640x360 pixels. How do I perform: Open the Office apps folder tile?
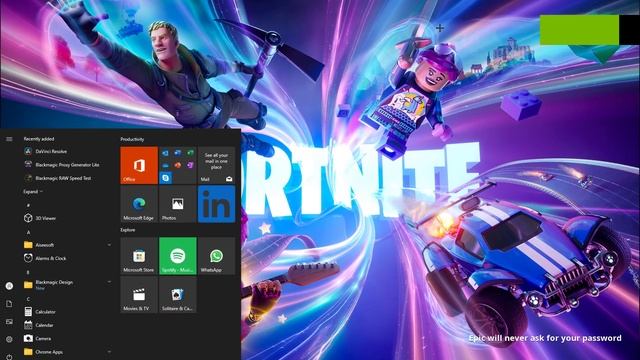pyautogui.click(x=178, y=165)
